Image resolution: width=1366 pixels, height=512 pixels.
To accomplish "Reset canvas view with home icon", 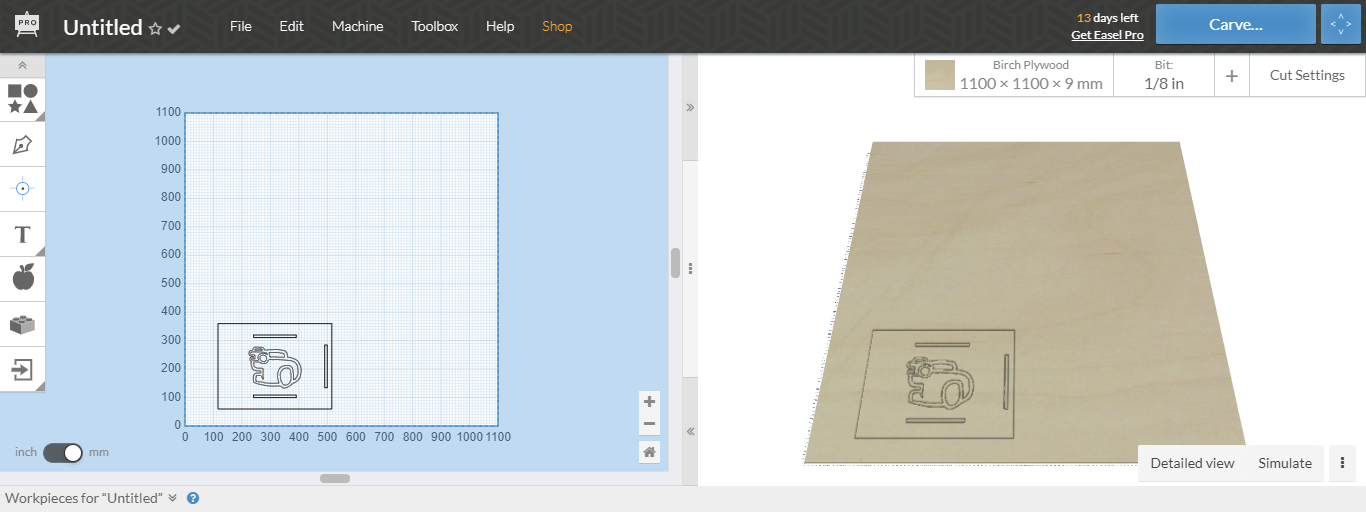I will pos(650,452).
